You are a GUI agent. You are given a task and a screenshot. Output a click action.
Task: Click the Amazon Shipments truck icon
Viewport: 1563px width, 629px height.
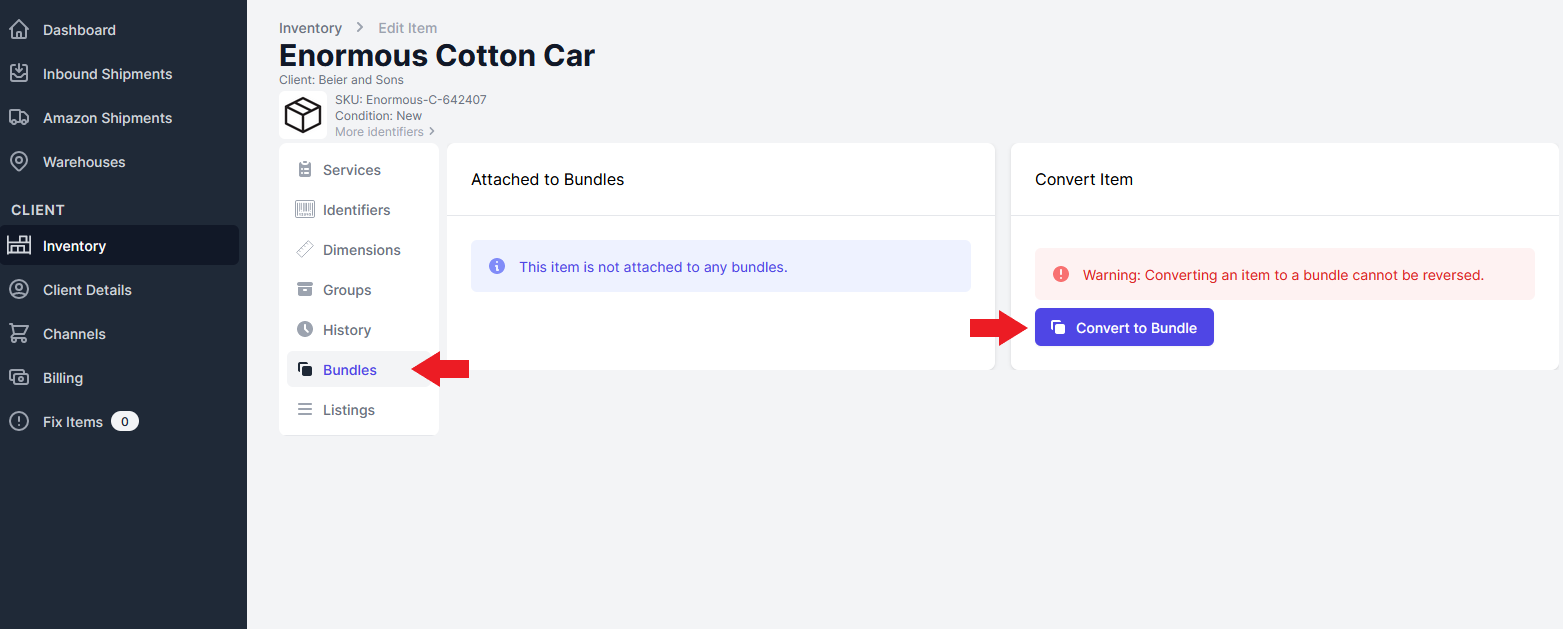pyautogui.click(x=19, y=118)
